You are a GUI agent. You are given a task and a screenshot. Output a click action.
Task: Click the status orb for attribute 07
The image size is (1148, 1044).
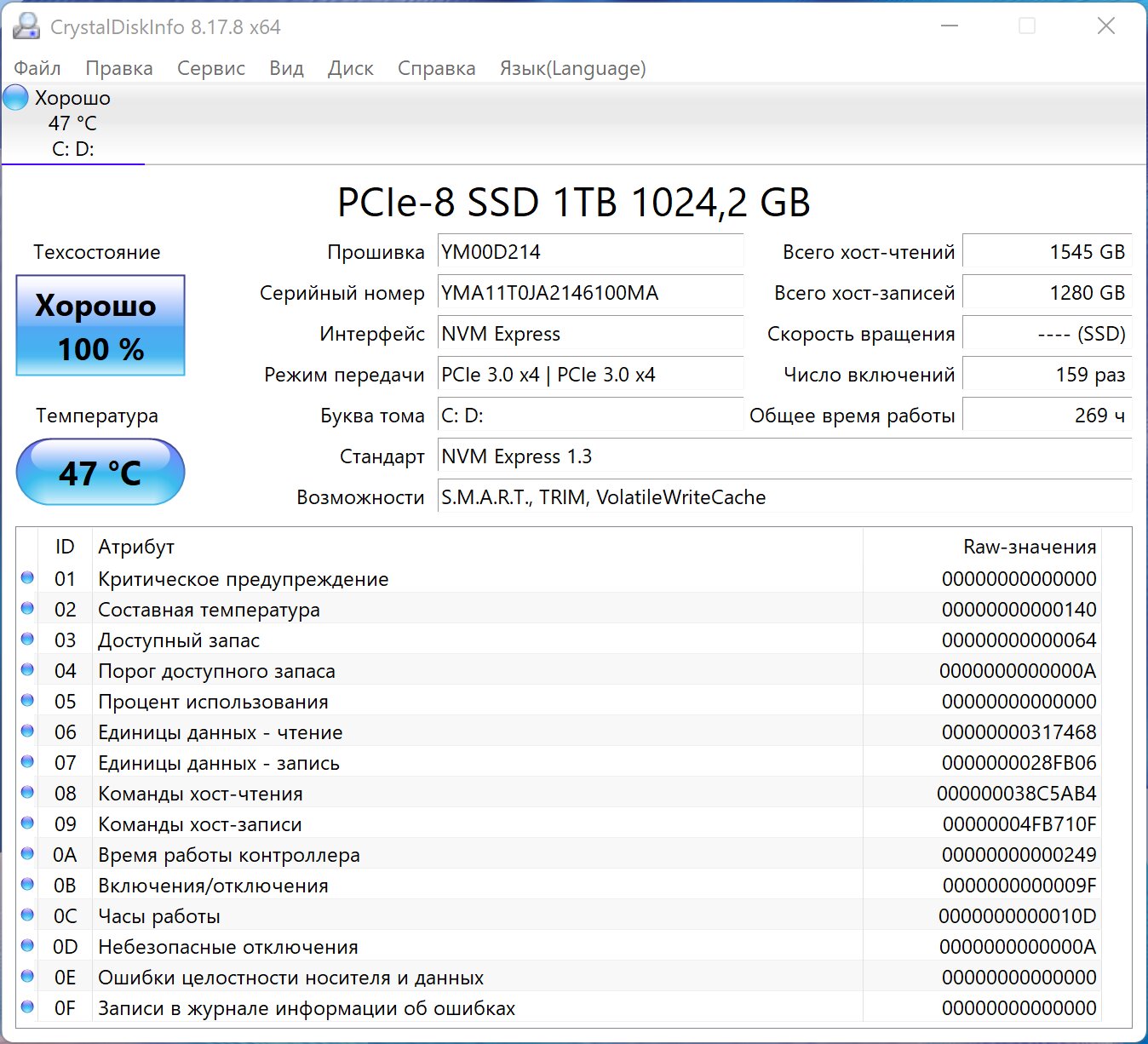(x=27, y=761)
